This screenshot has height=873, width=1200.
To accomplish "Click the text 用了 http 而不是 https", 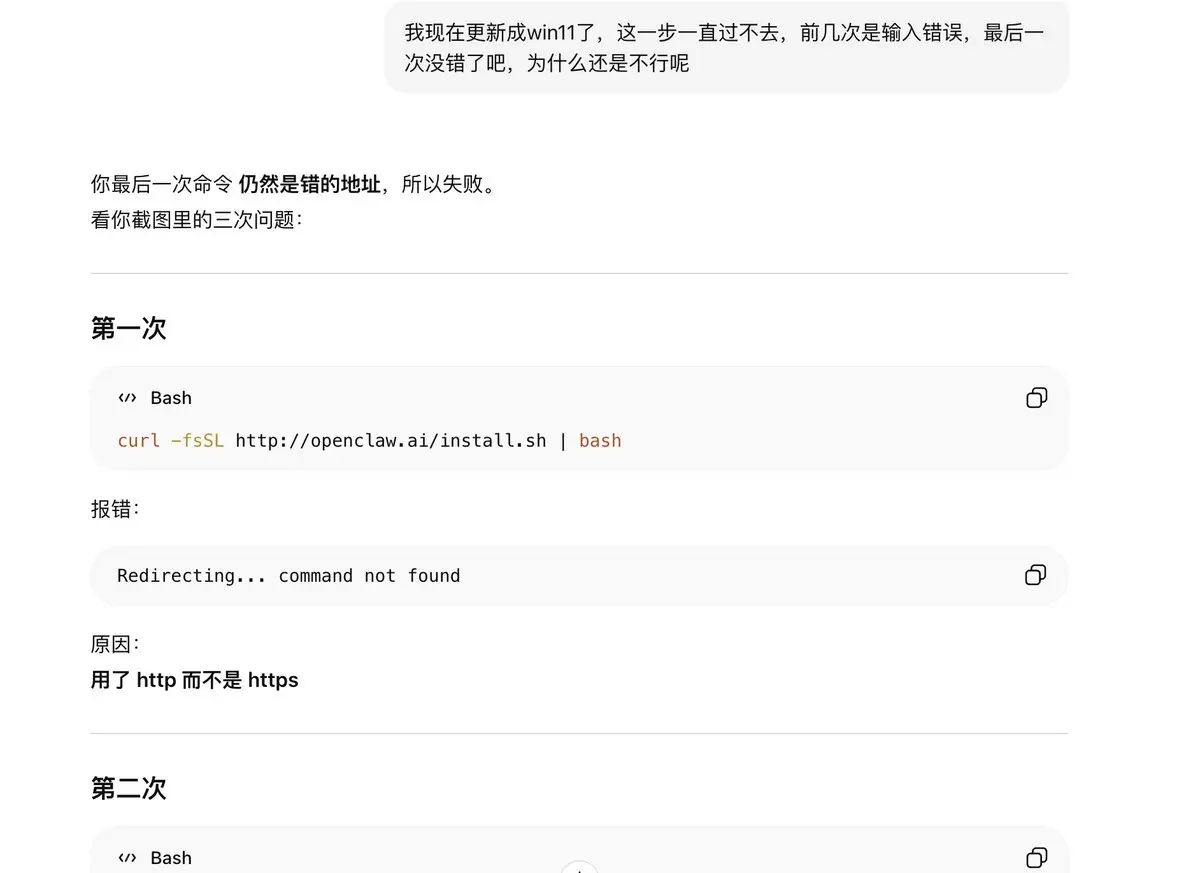I will click(x=194, y=680).
